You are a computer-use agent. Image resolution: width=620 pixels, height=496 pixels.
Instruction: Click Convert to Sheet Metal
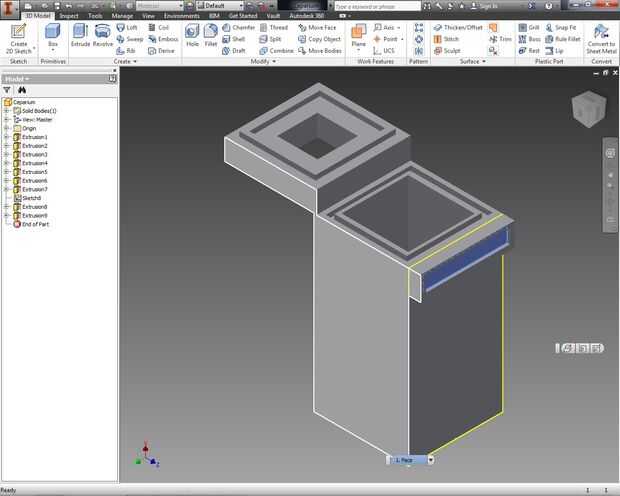tap(601, 39)
